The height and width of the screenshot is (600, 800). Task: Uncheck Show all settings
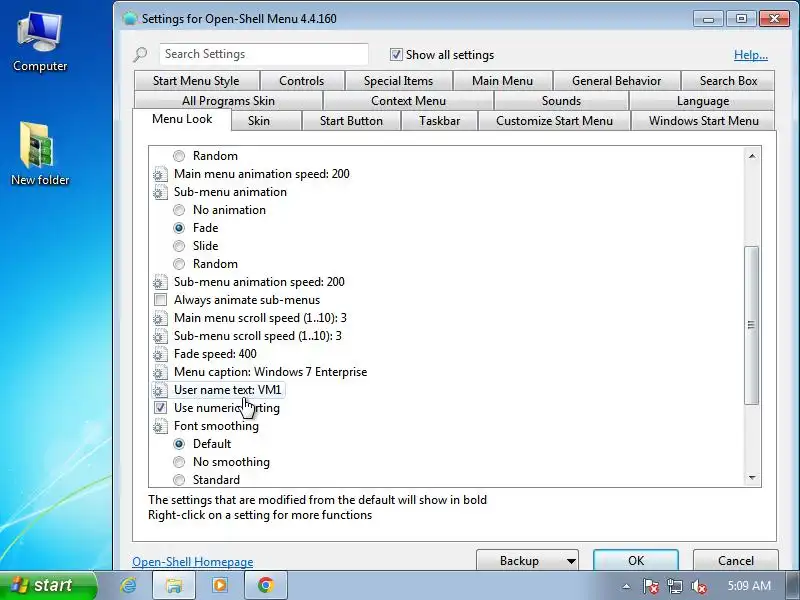[396, 55]
